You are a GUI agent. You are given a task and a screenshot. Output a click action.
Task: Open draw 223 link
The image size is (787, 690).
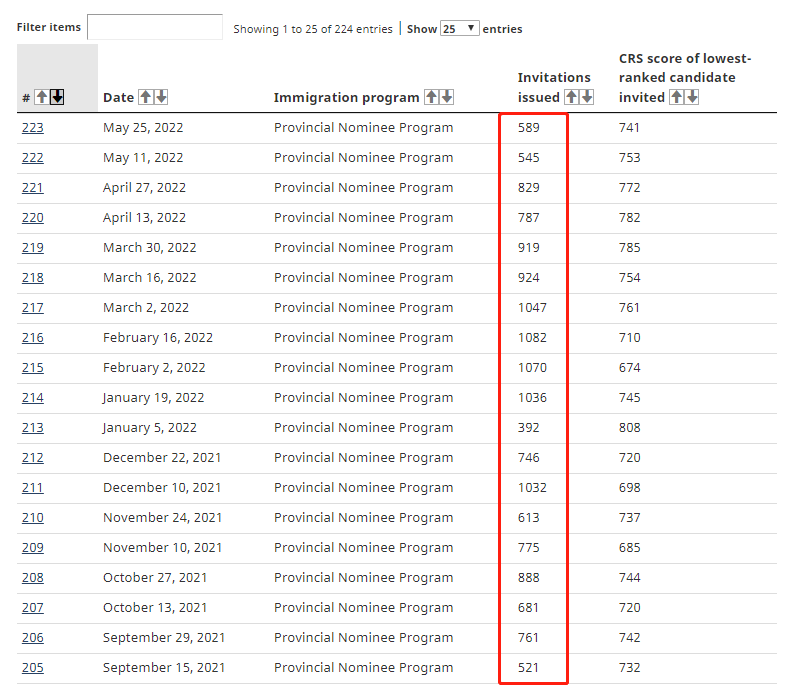coord(33,128)
